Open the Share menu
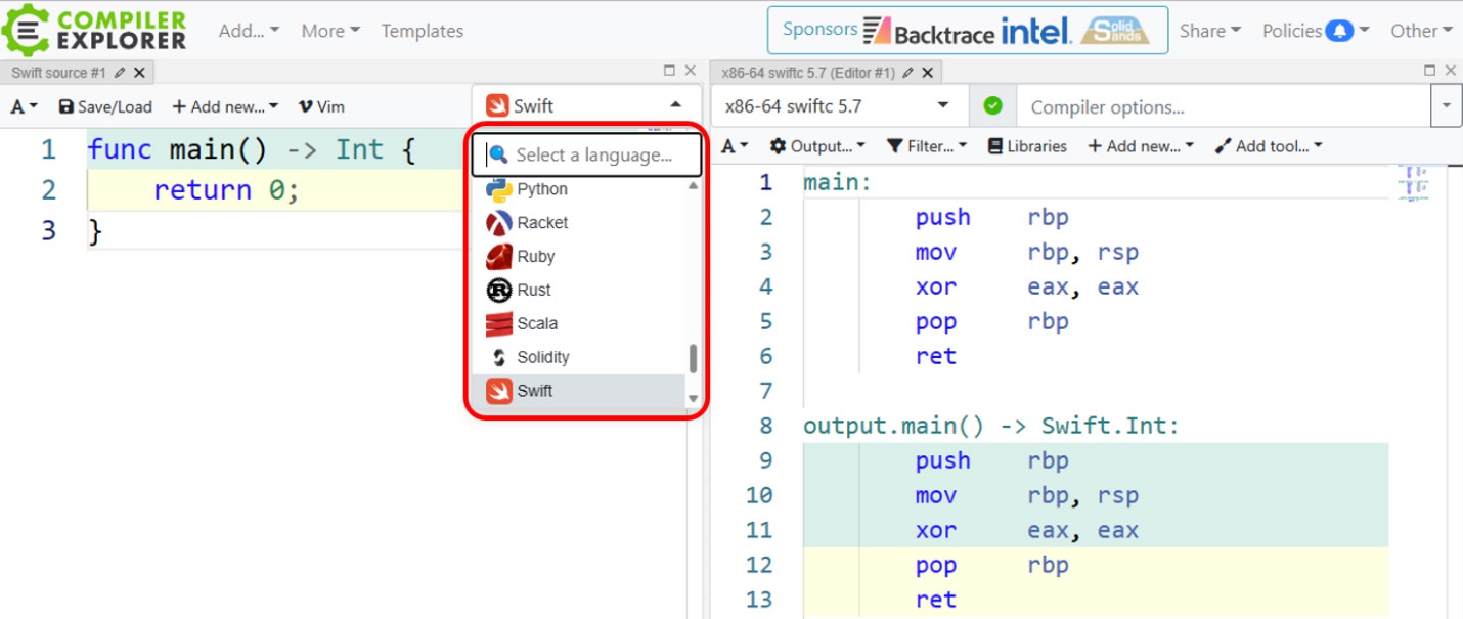Screen dimensions: 1463x619 1209,31
